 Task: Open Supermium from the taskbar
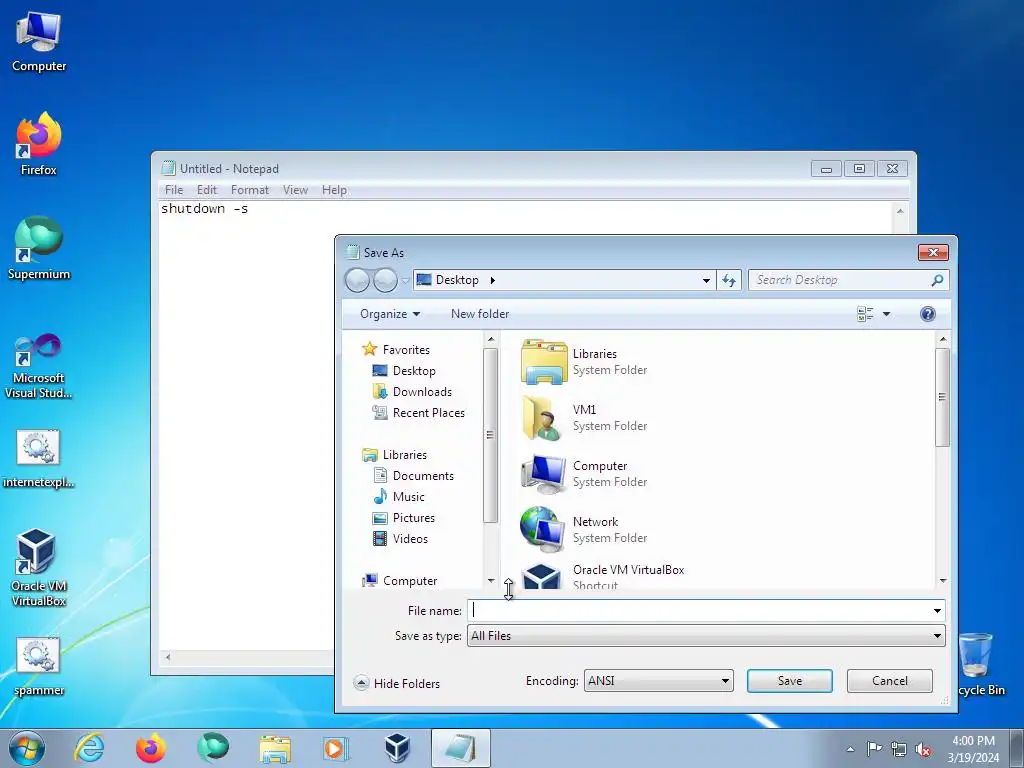213,748
